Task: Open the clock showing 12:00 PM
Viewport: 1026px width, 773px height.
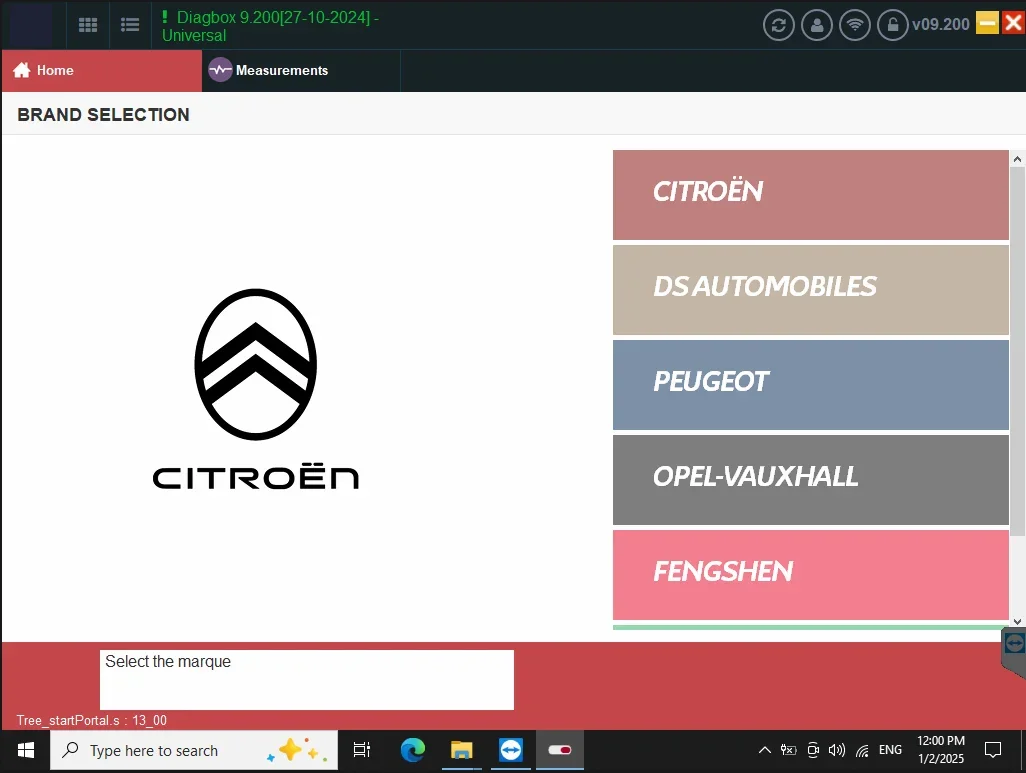Action: [941, 750]
